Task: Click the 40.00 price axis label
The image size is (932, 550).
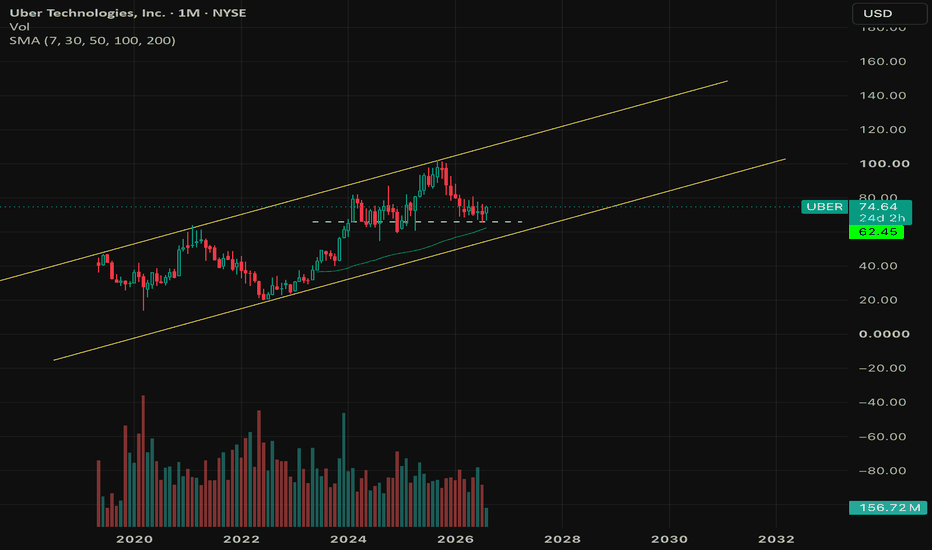Action: [x=878, y=266]
